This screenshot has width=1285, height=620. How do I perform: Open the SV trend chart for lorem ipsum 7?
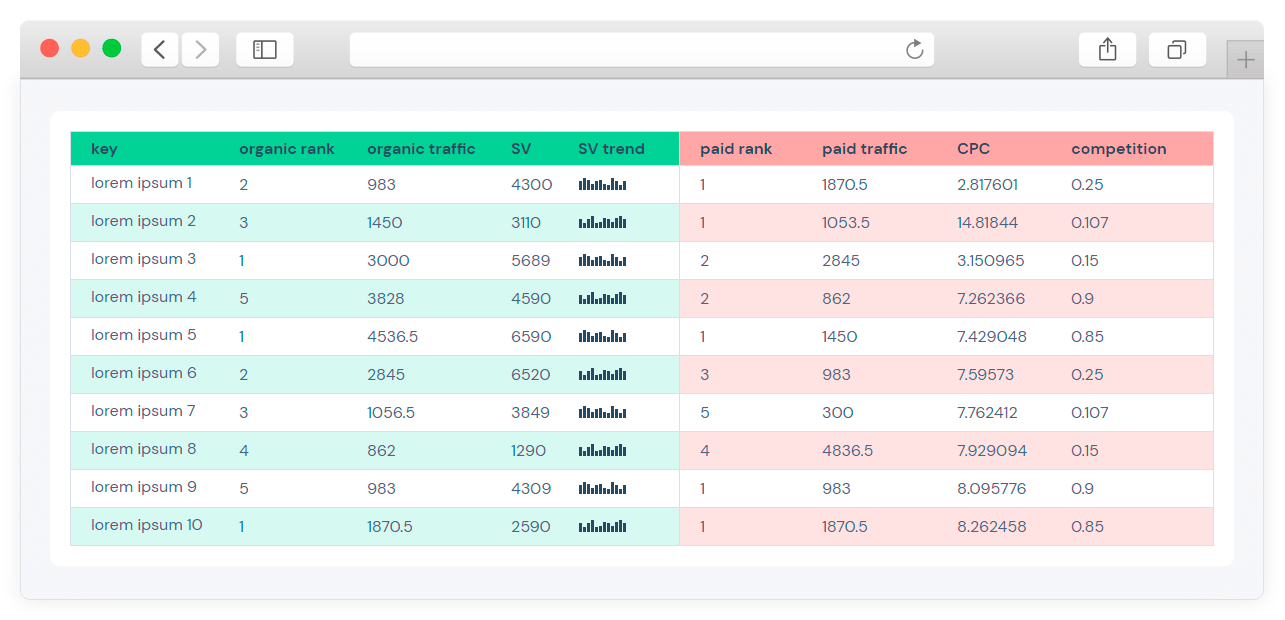coord(602,412)
